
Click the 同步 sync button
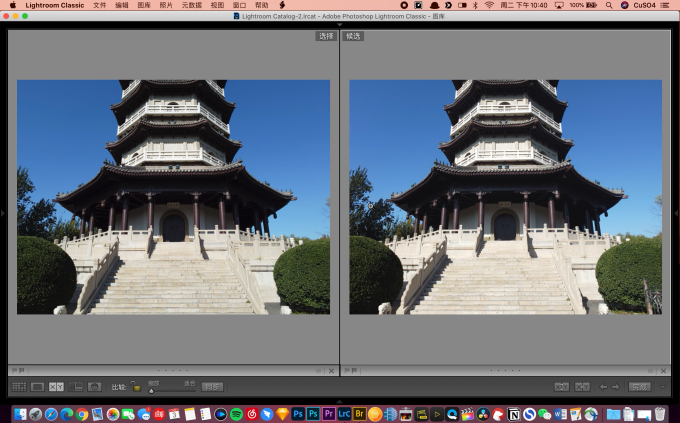212,387
